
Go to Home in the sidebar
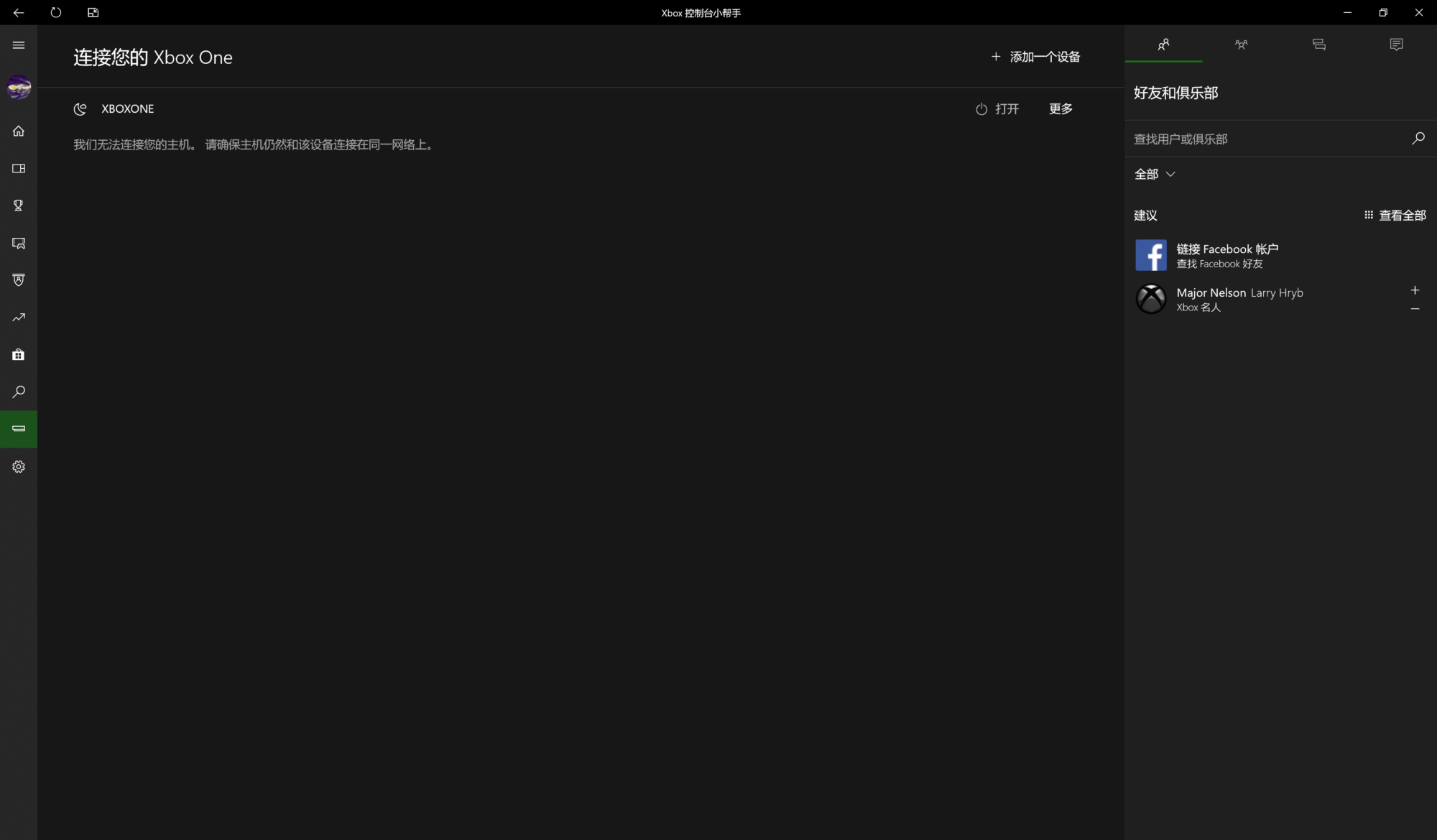pyautogui.click(x=19, y=131)
